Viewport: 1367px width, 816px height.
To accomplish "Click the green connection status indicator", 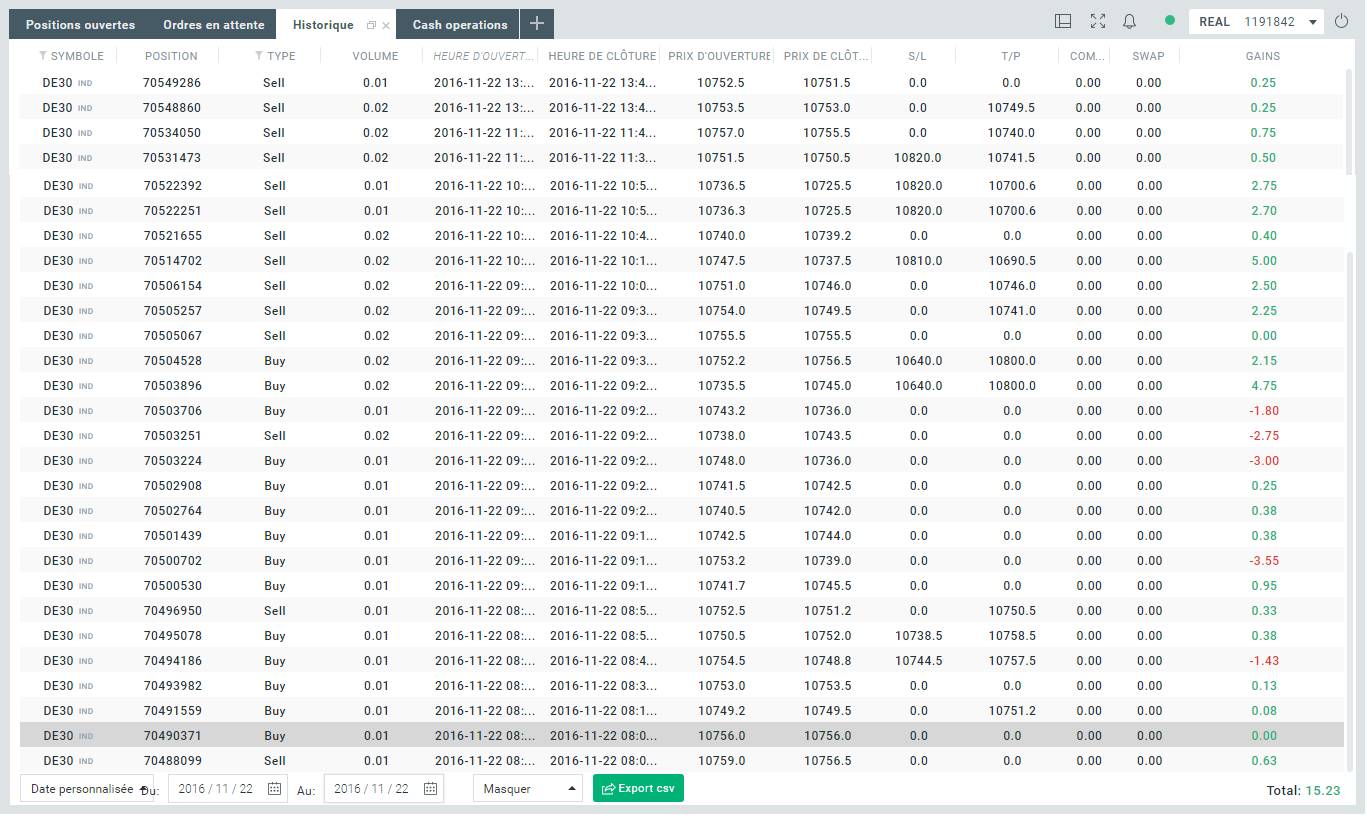I will (1170, 21).
